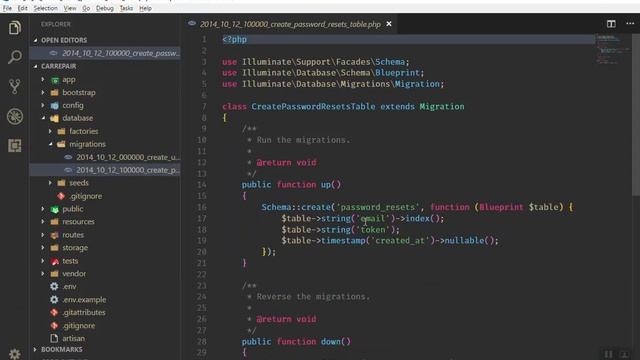The width and height of the screenshot is (640, 360).
Task: Collapse the CARREPAIR project section
Action: coord(36,66)
